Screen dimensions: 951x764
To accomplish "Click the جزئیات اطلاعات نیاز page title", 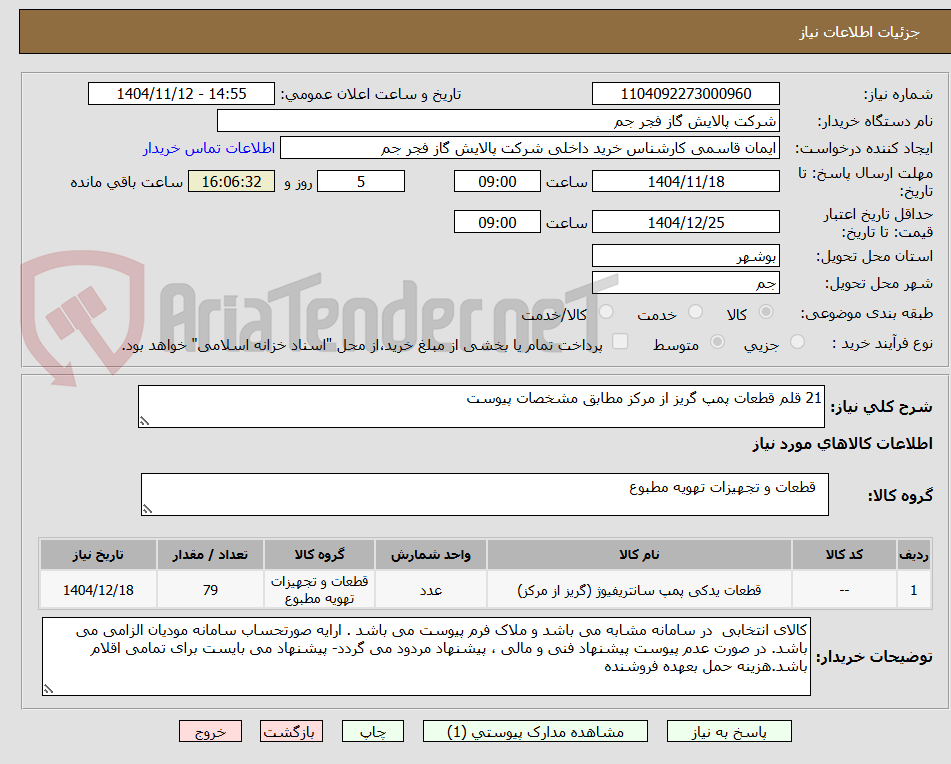I will (859, 32).
